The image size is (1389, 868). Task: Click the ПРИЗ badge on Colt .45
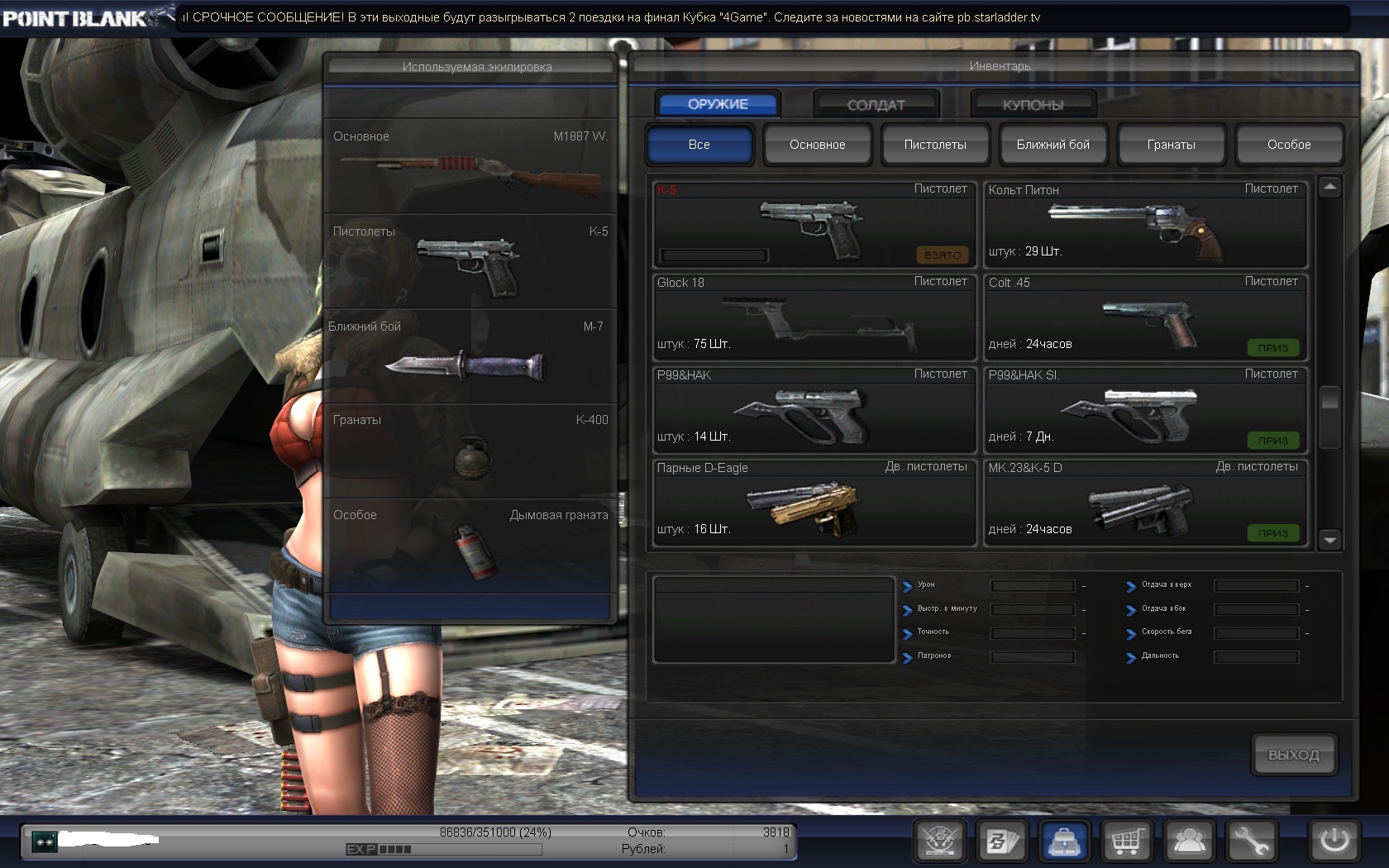(x=1273, y=348)
